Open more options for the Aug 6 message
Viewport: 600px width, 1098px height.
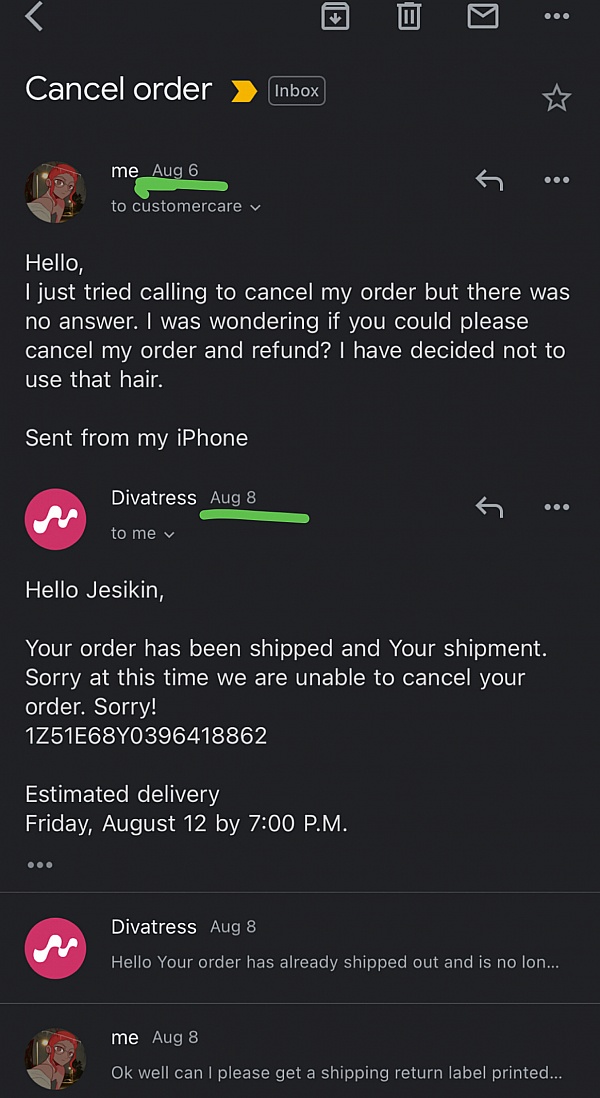pyautogui.click(x=556, y=180)
